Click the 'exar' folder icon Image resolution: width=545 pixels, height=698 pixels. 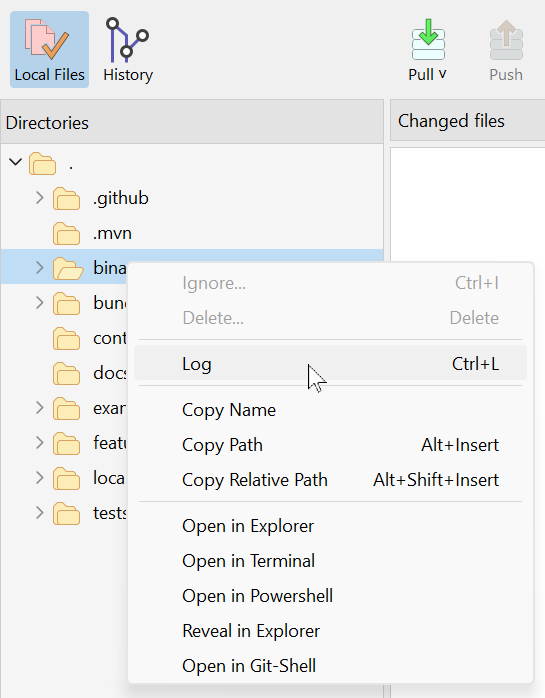pos(66,409)
